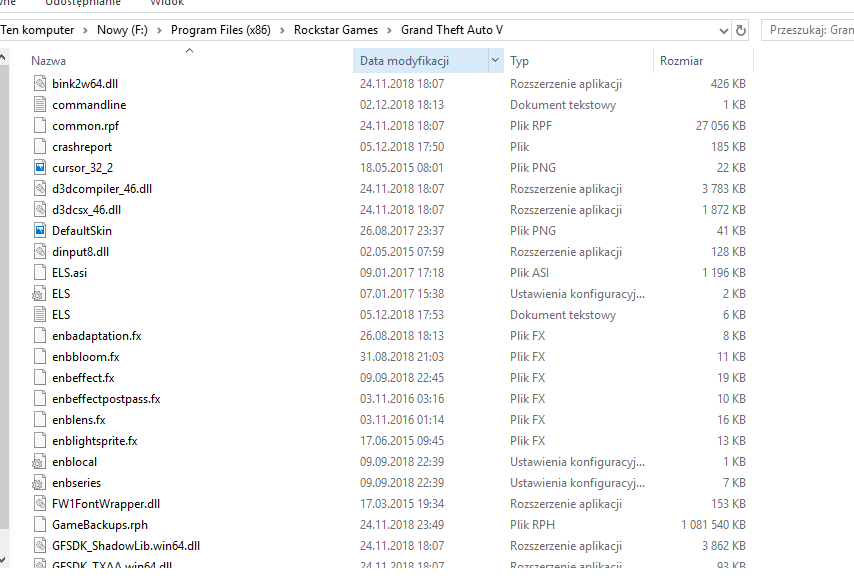The width and height of the screenshot is (854, 582).
Task: Sort files by the Rozmiar column header
Action: click(681, 61)
